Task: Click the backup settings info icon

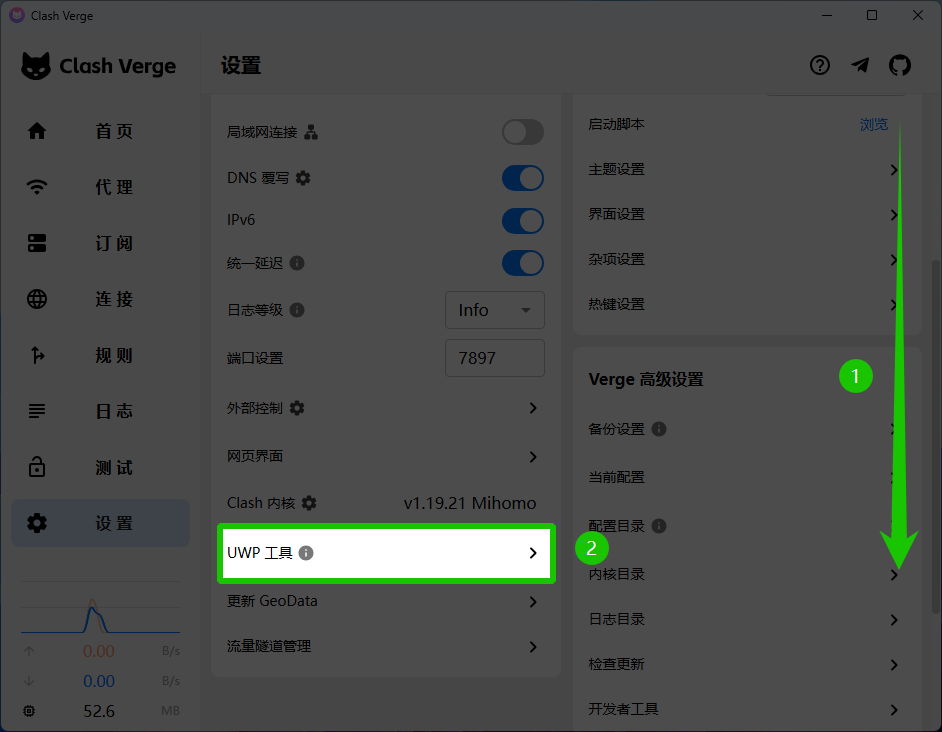Action: [x=659, y=429]
